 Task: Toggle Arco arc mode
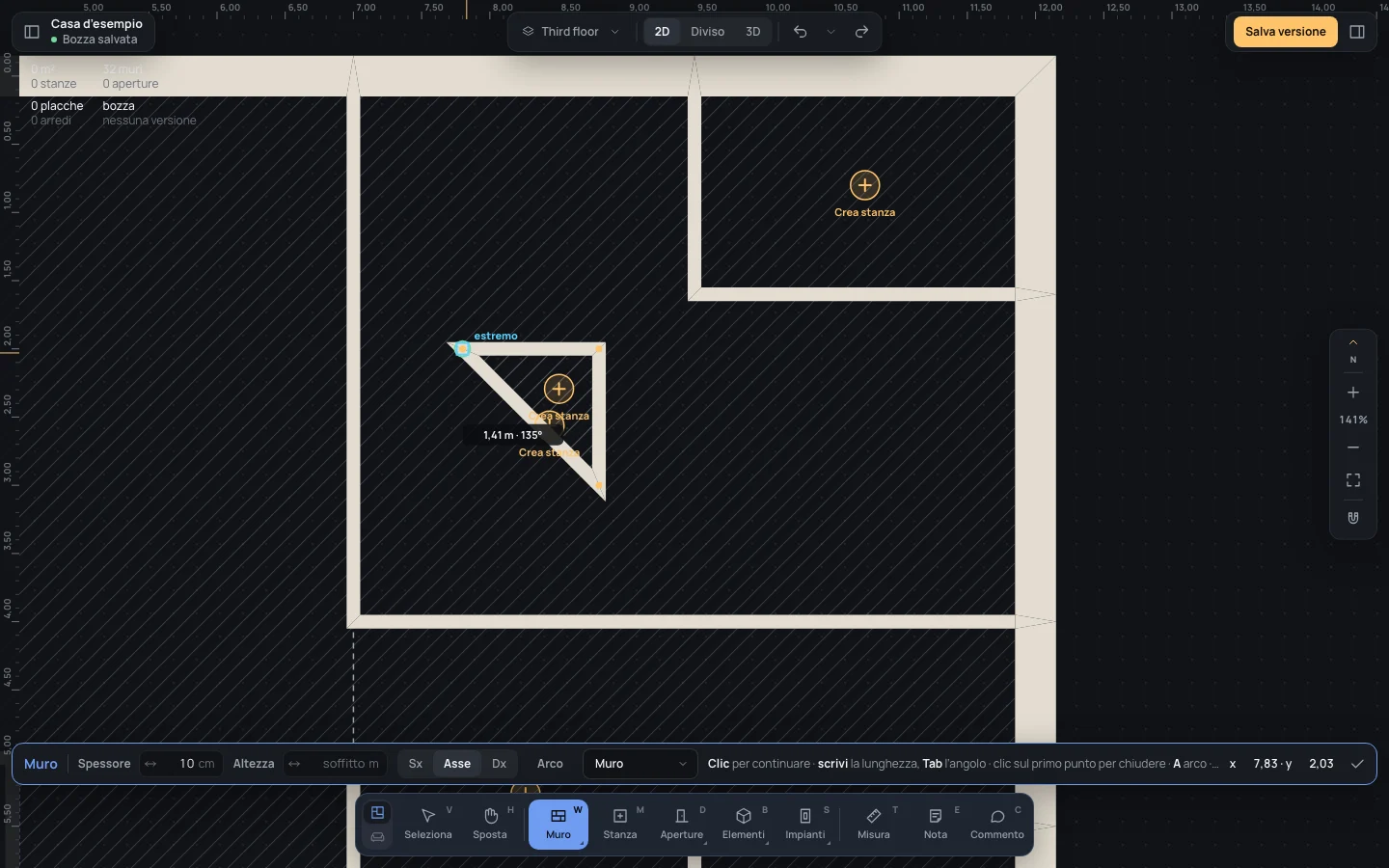(550, 764)
